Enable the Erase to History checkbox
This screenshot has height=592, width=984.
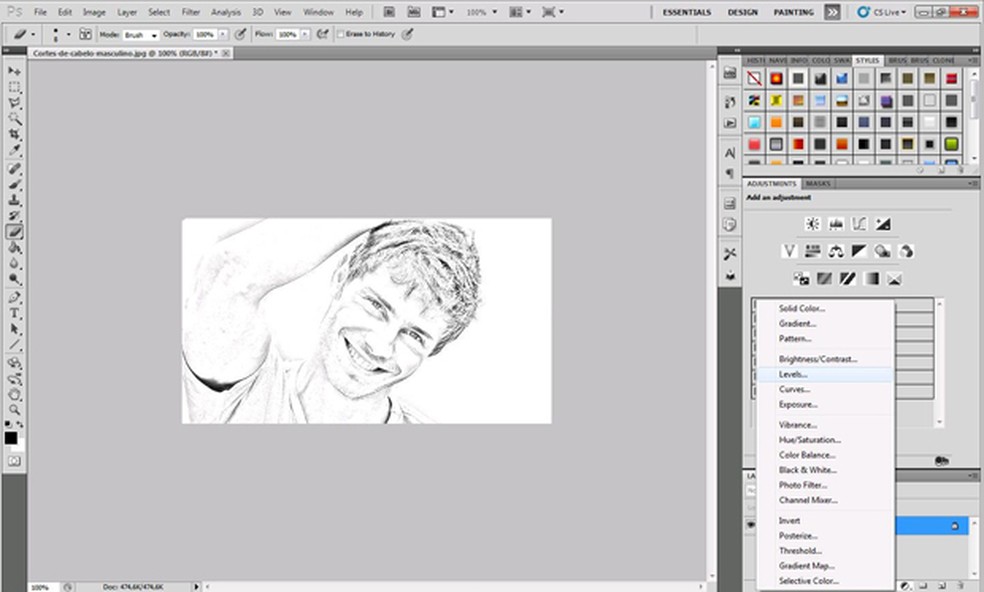341,34
